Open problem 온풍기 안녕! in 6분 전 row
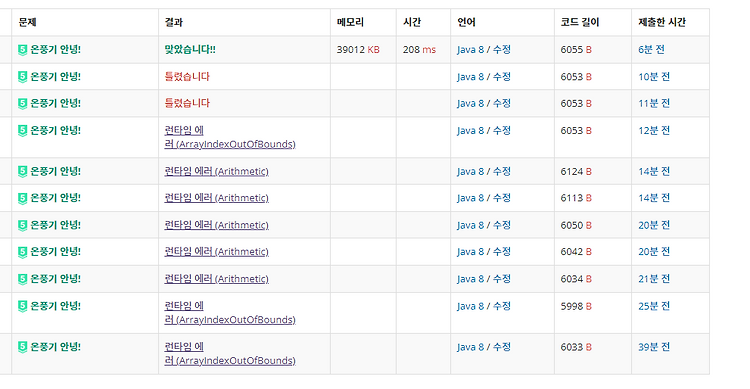 [55, 50]
